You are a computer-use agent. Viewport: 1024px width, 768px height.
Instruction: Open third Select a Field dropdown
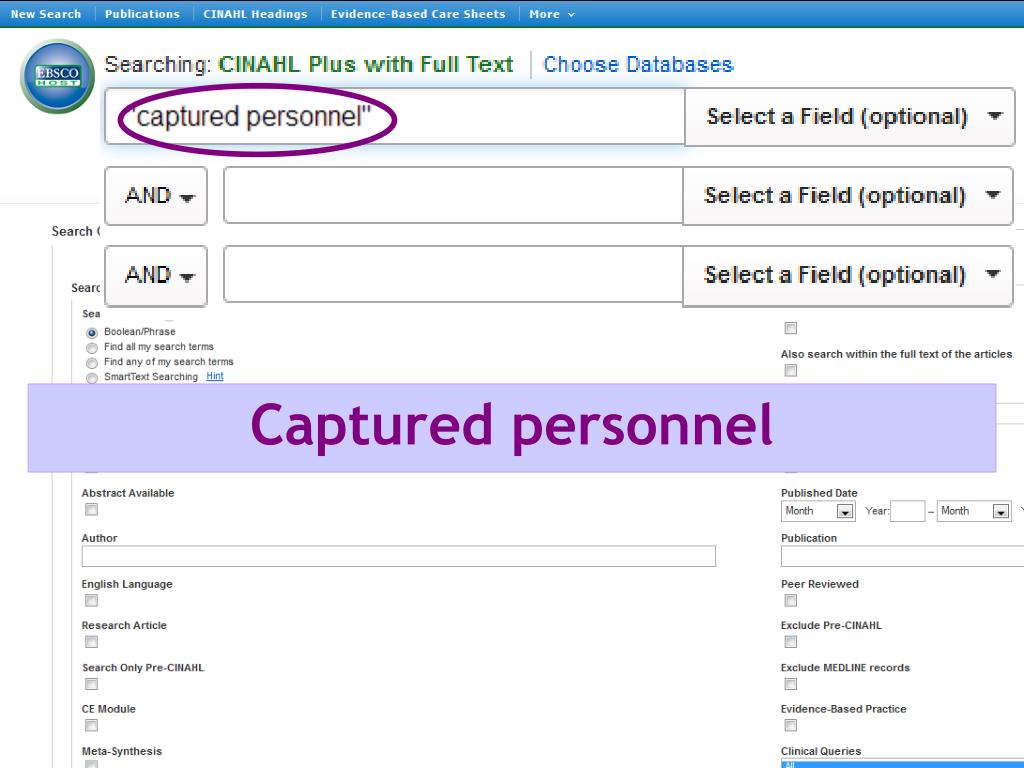(848, 276)
